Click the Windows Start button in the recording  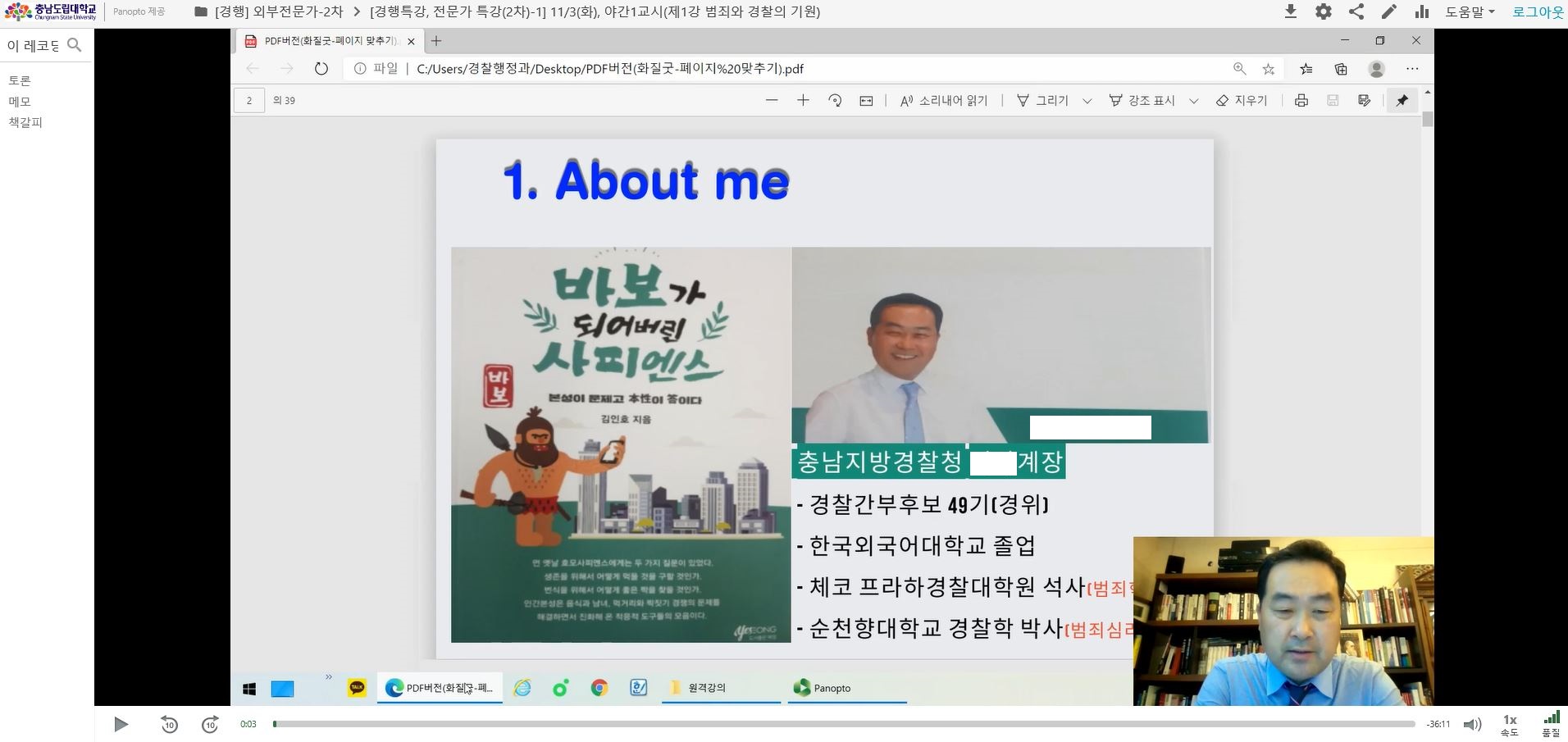249,689
